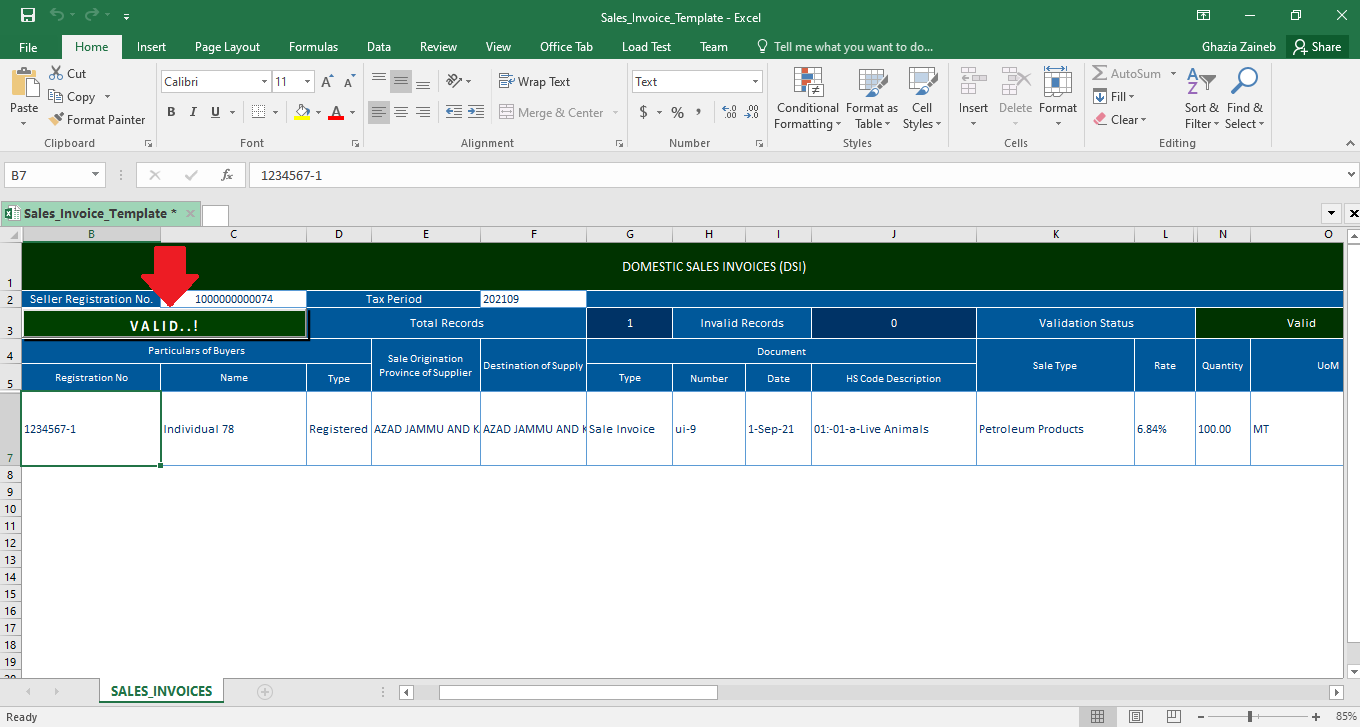
Task: Open the Clear eraser dropdown
Action: [x=1119, y=119]
